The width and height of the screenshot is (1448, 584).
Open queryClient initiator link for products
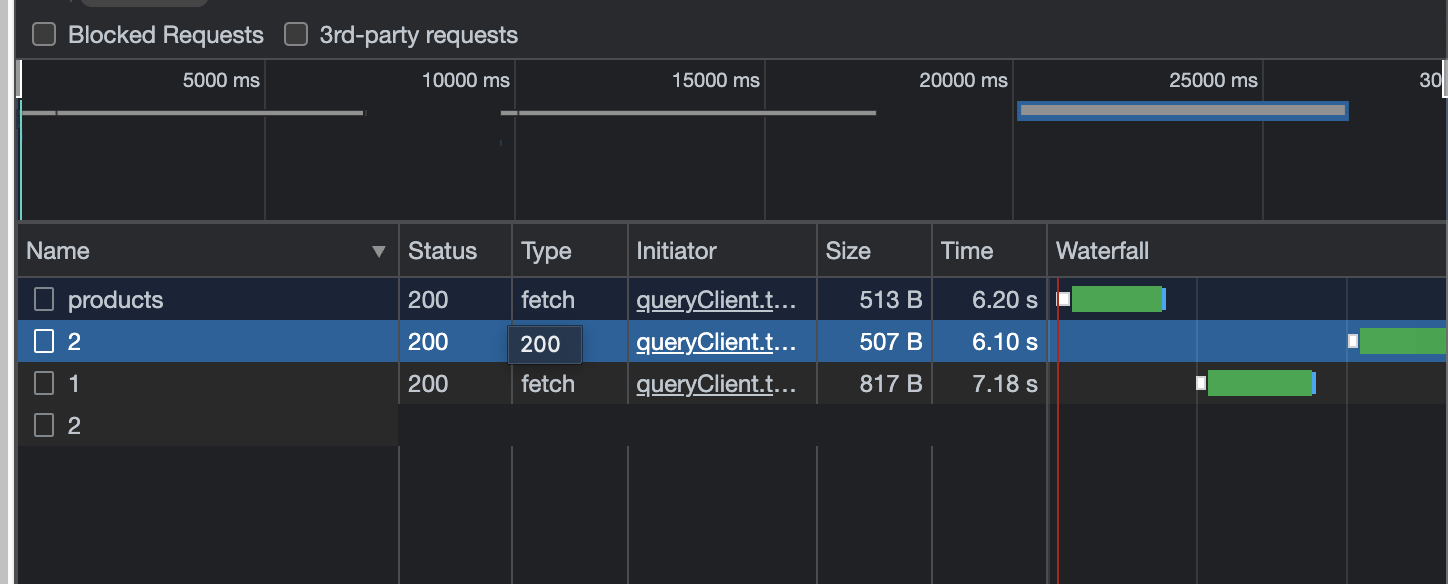[x=717, y=299]
